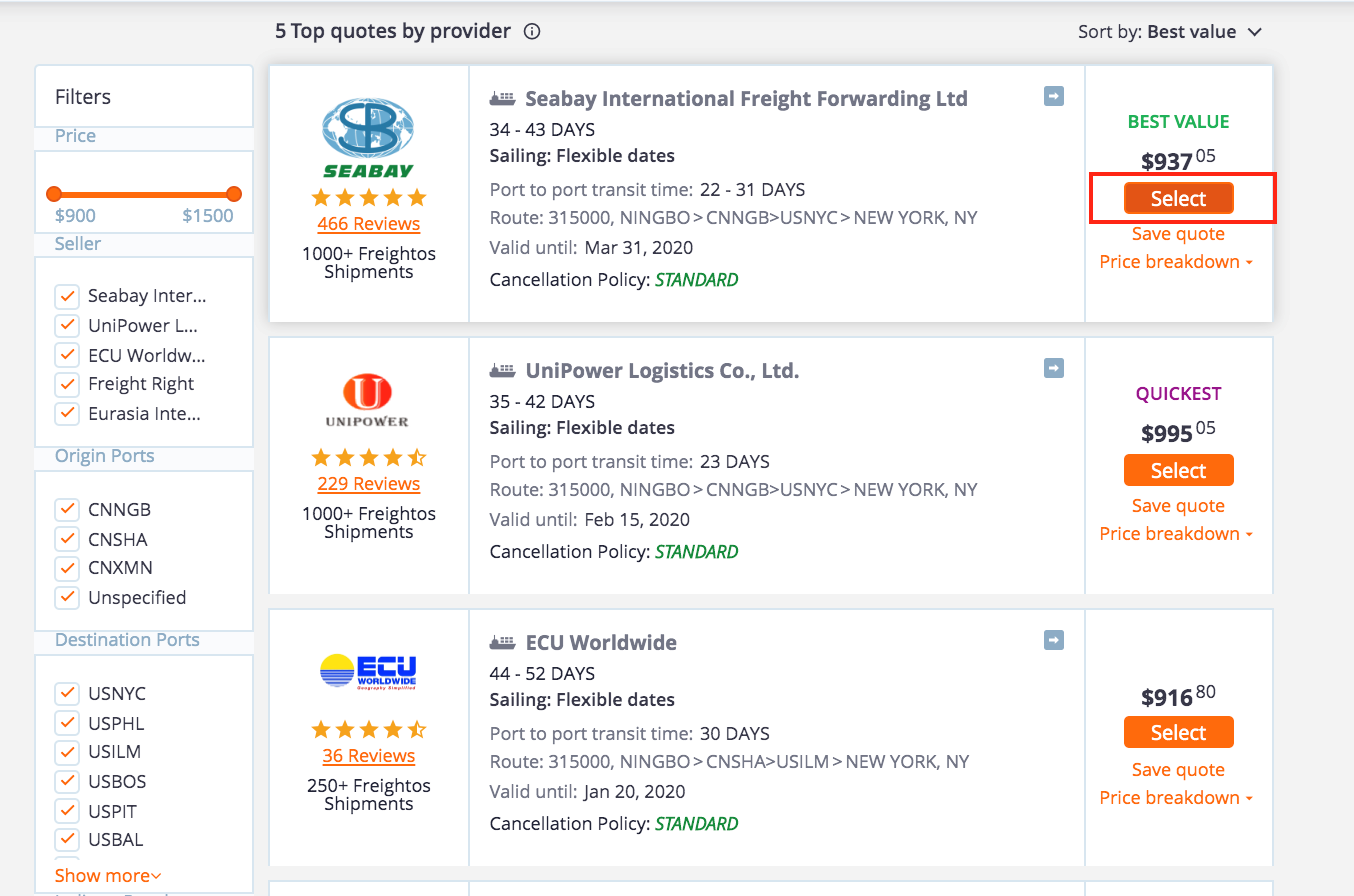
Task: Click the minimum price slider handle at $900
Action: click(x=54, y=194)
